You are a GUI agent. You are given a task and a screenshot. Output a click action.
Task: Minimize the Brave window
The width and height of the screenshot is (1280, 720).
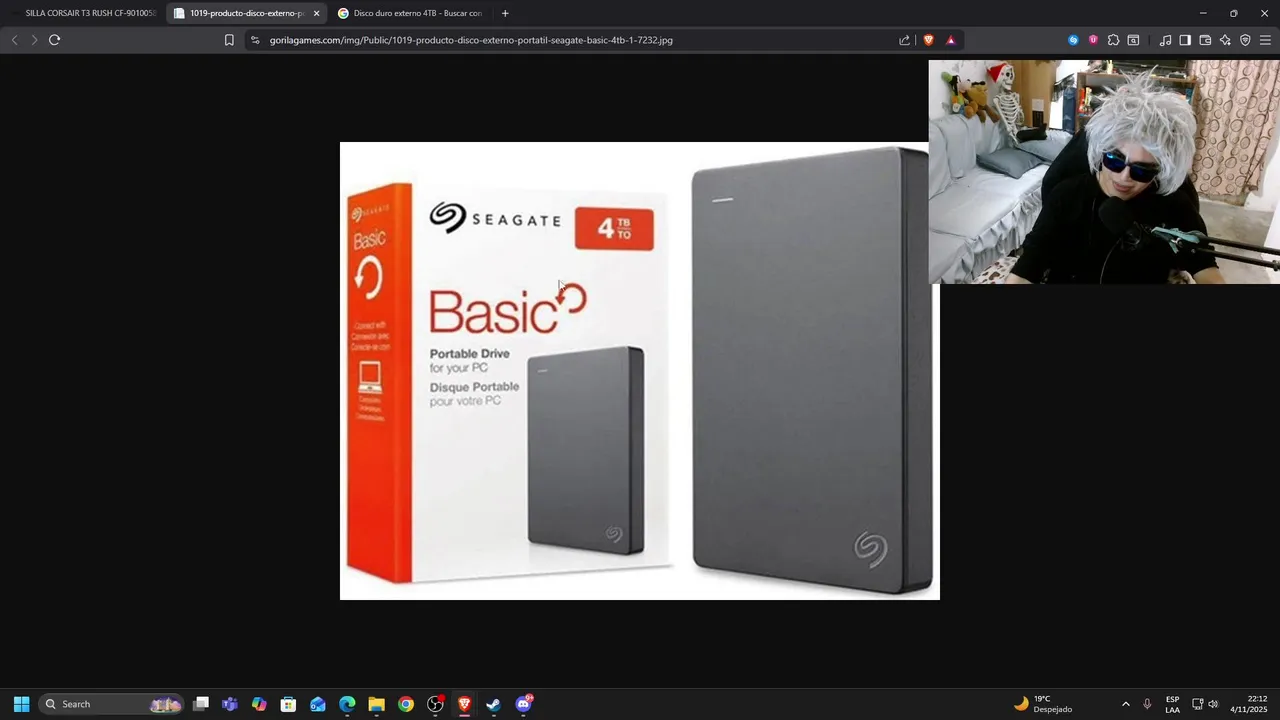click(x=1202, y=13)
